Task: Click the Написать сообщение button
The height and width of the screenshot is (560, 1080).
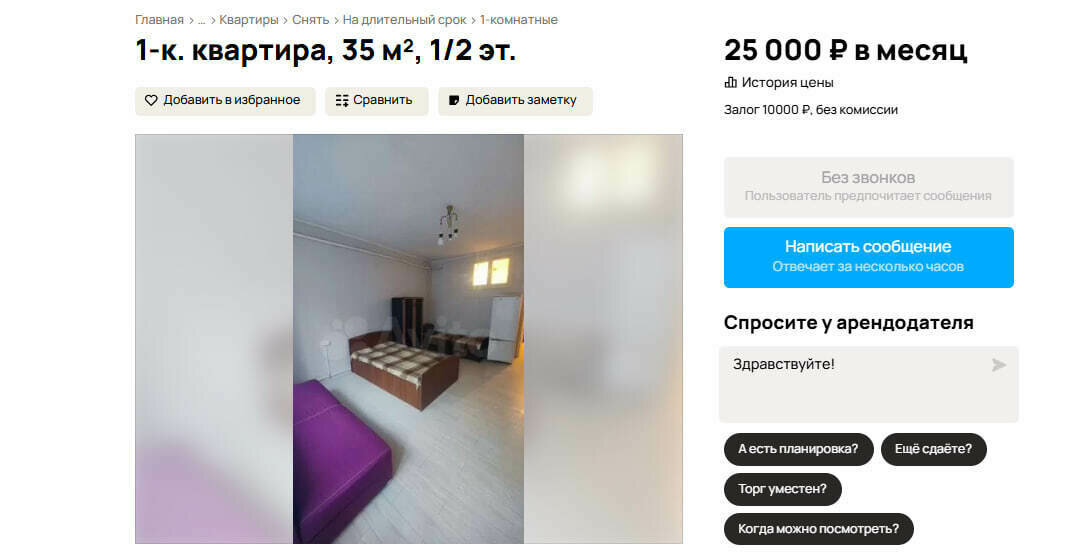Action: 869,257
